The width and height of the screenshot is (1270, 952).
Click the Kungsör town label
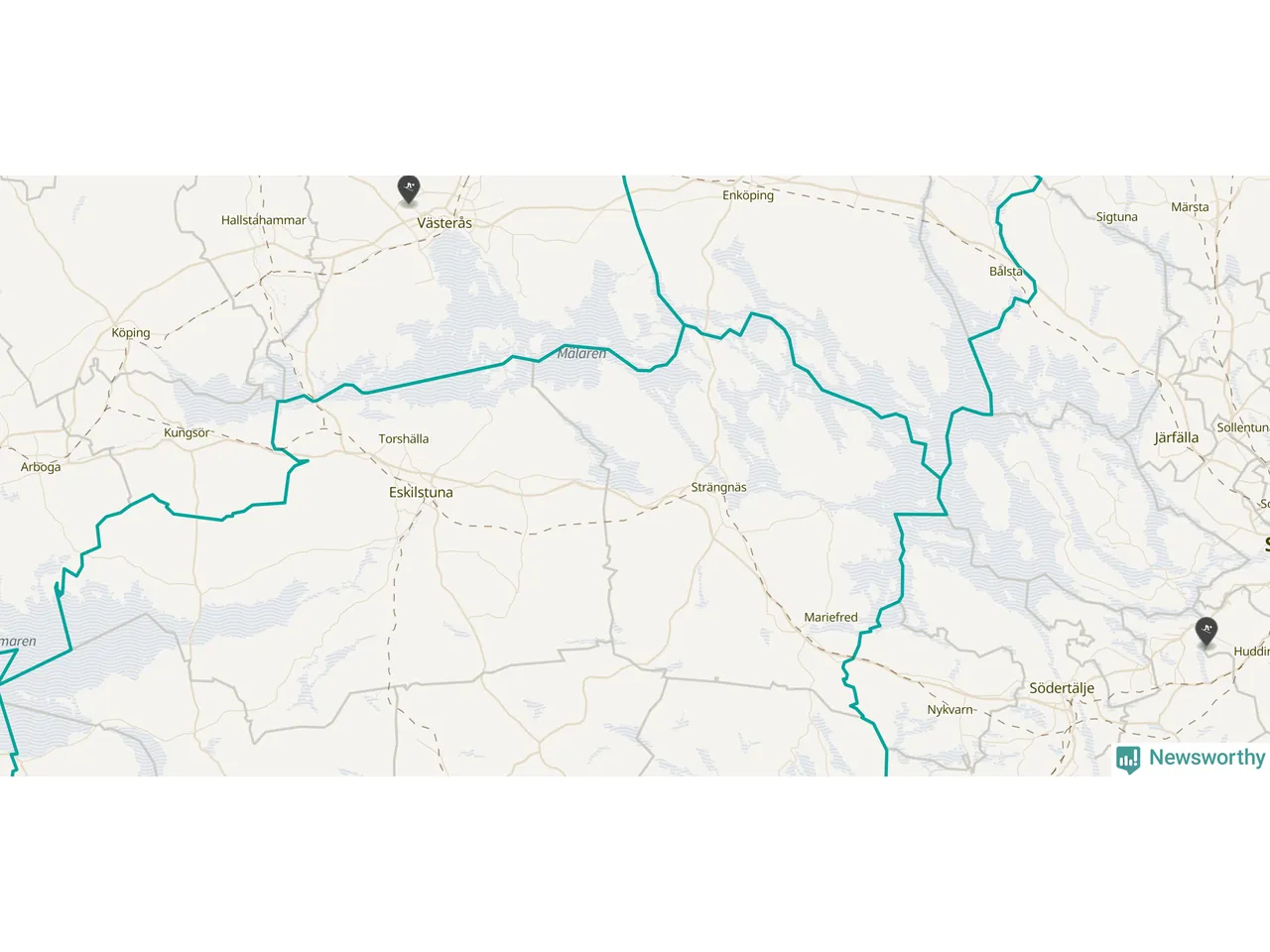coord(187,432)
